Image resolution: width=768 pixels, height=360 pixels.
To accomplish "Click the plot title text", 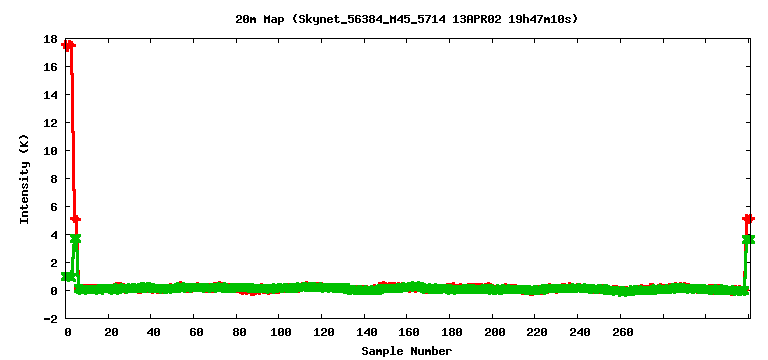I will click(x=407, y=20).
